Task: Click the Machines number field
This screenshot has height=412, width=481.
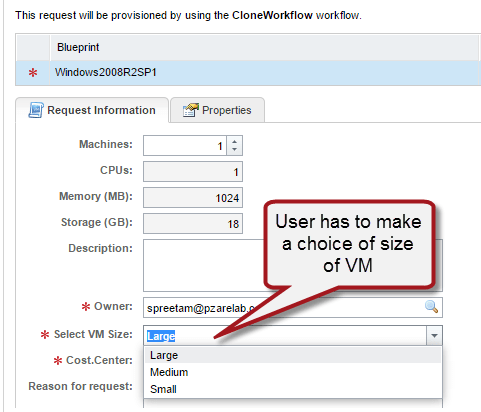Action: click(185, 145)
